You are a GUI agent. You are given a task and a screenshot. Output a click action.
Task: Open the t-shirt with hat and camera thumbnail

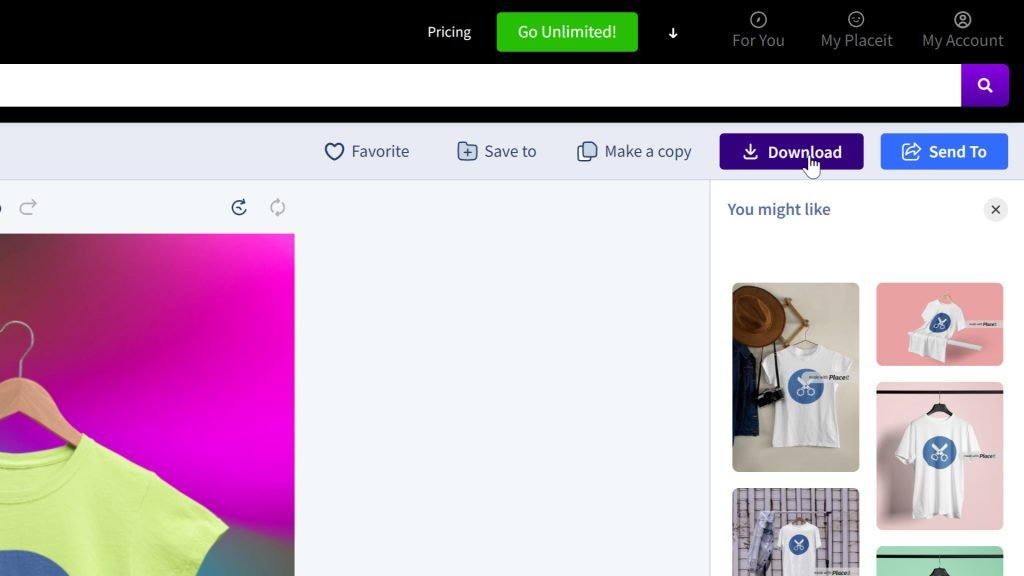pyautogui.click(x=795, y=377)
